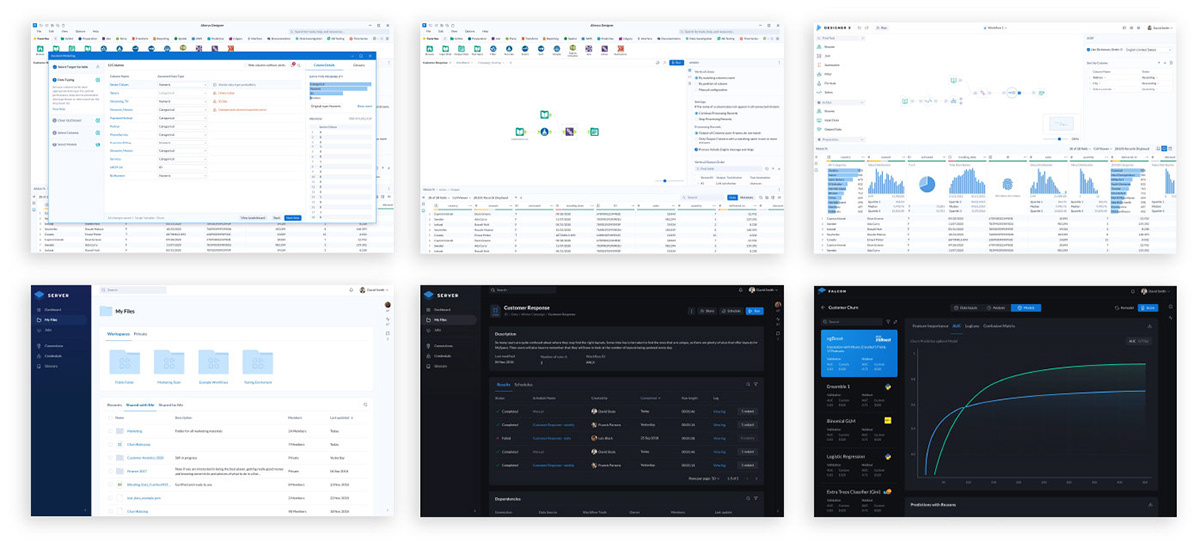Image resolution: width=1200 pixels, height=548 pixels.
Task: Click search icon in the Dependencies panel
Action: tap(748, 498)
